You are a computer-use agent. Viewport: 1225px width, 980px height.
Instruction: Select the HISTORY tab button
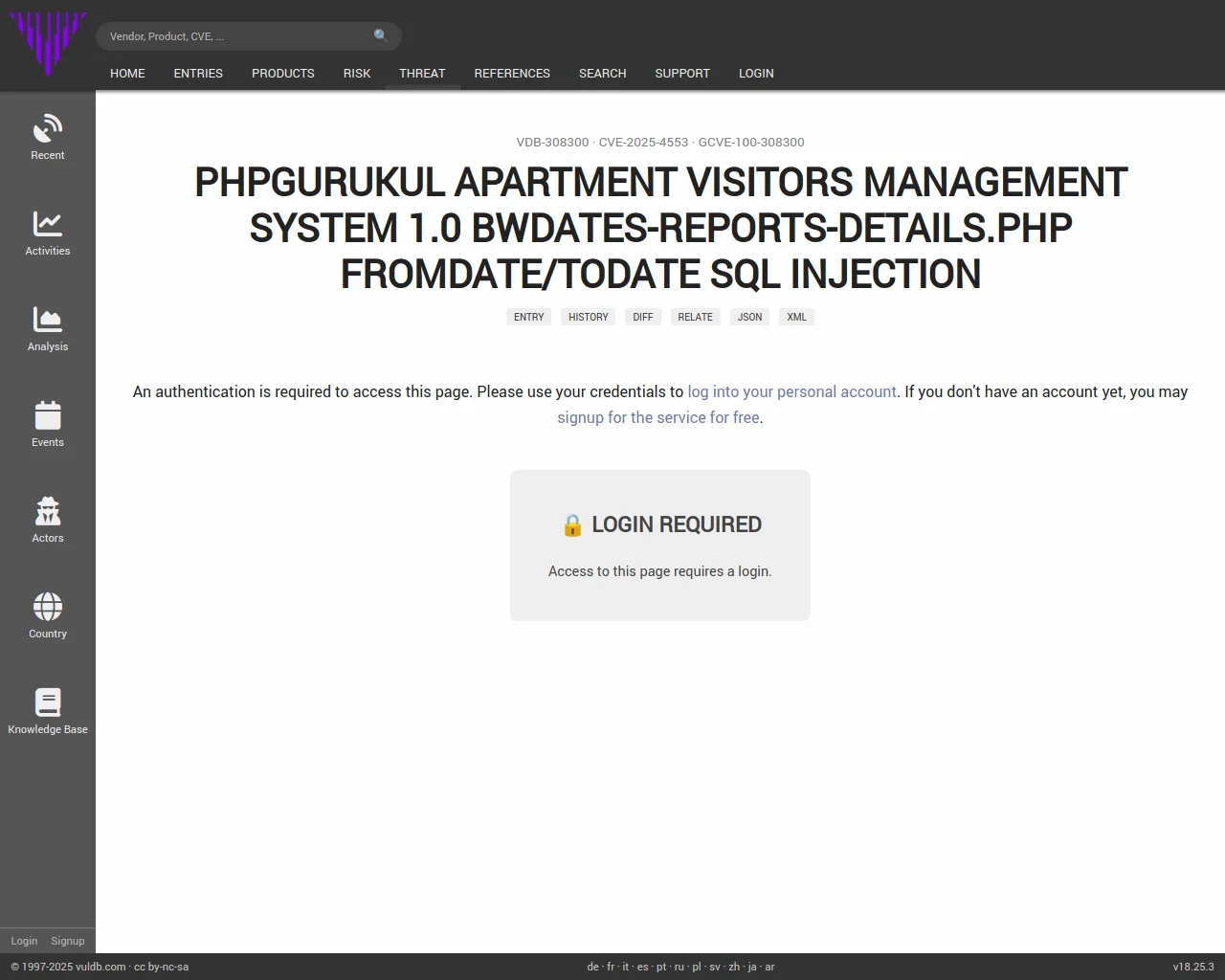pos(589,317)
